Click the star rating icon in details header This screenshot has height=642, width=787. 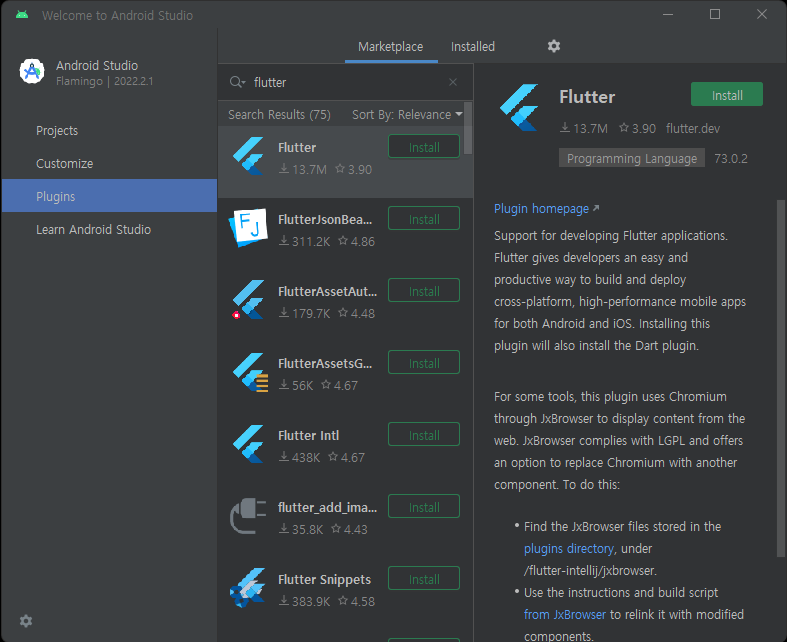623,128
